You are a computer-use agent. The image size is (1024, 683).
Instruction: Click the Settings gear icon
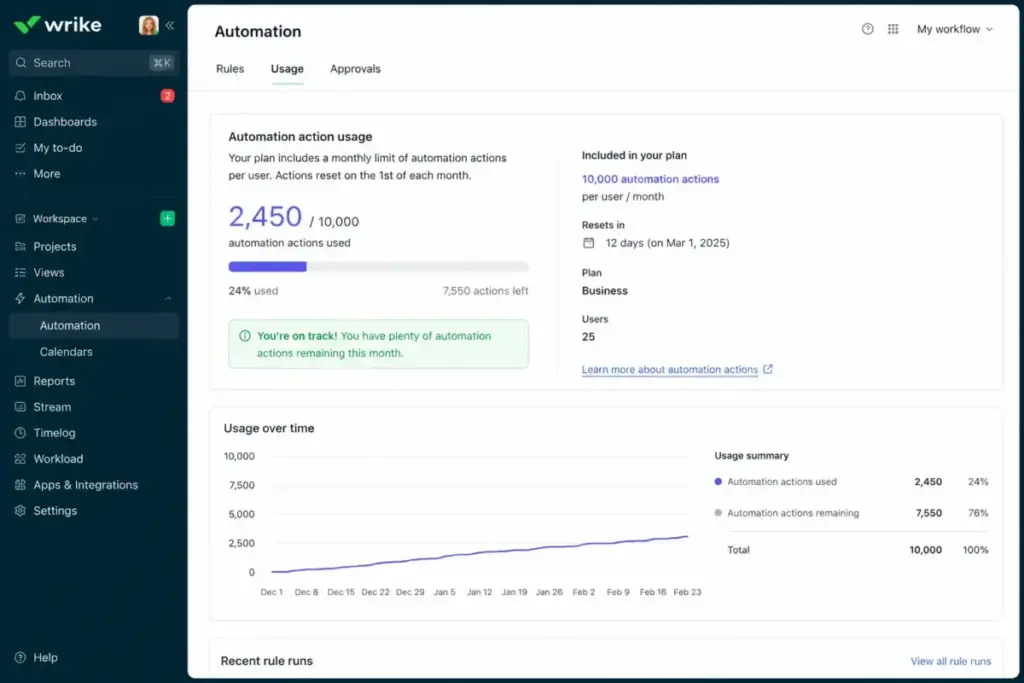pos(20,511)
